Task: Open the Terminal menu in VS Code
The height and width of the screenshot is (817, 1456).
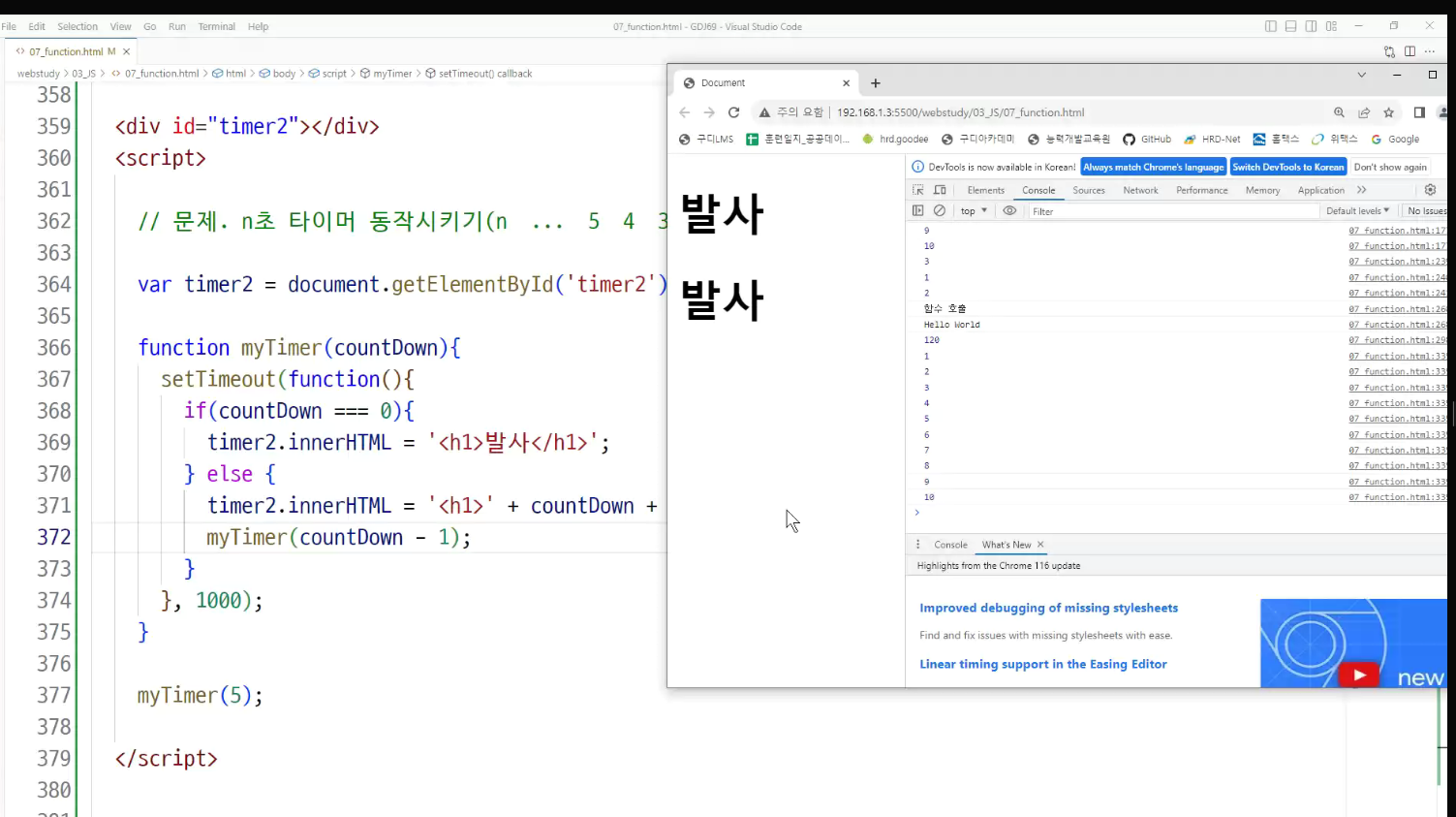Action: (x=217, y=26)
